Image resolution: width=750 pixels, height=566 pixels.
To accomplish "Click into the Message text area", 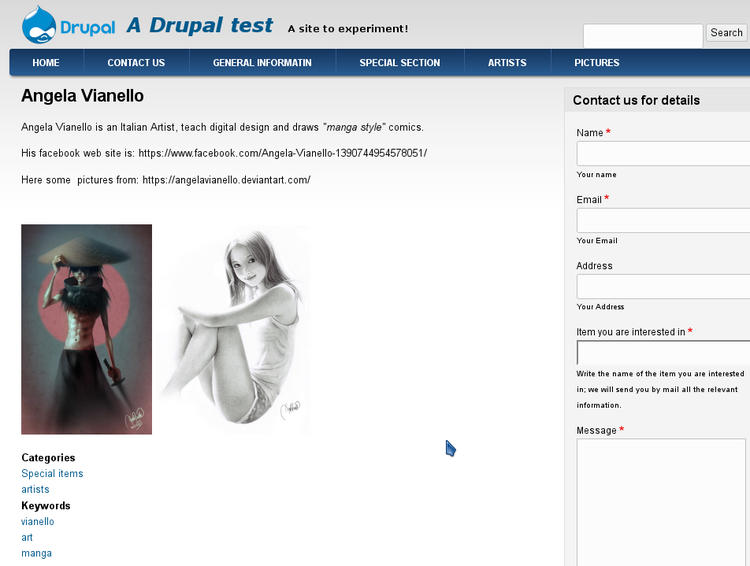I will [x=661, y=502].
